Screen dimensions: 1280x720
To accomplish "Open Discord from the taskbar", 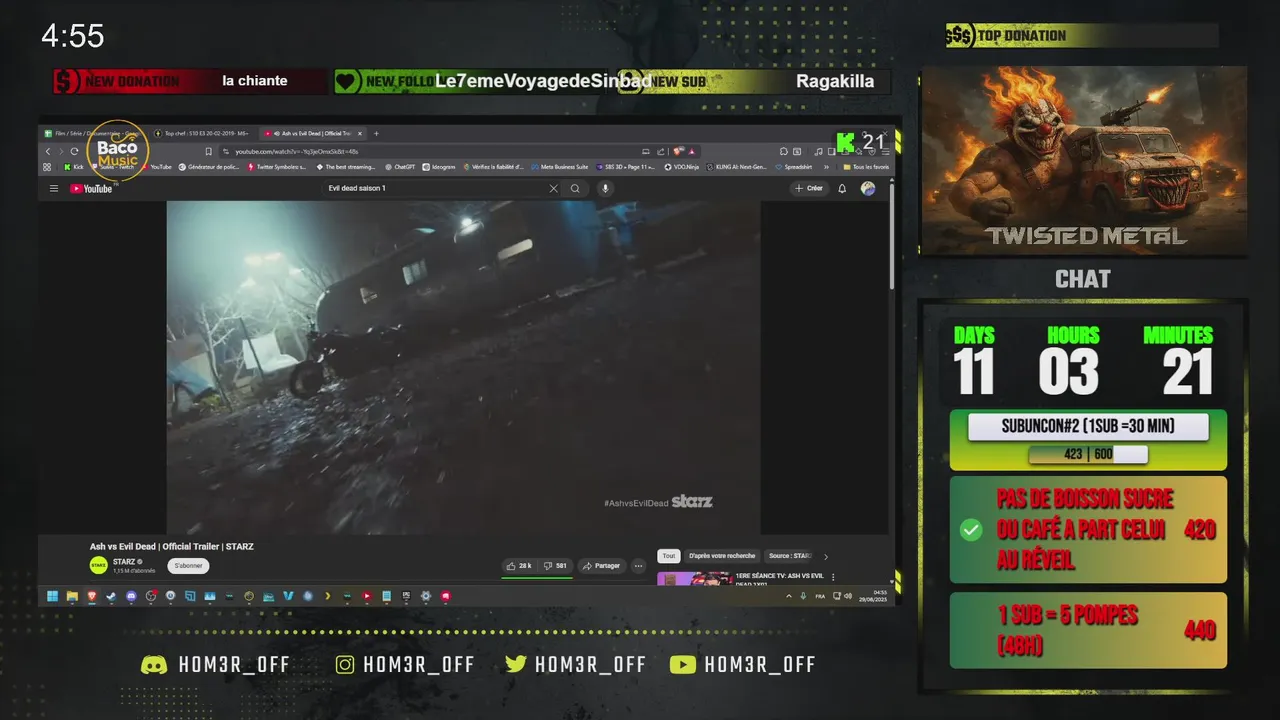I will pos(131,596).
